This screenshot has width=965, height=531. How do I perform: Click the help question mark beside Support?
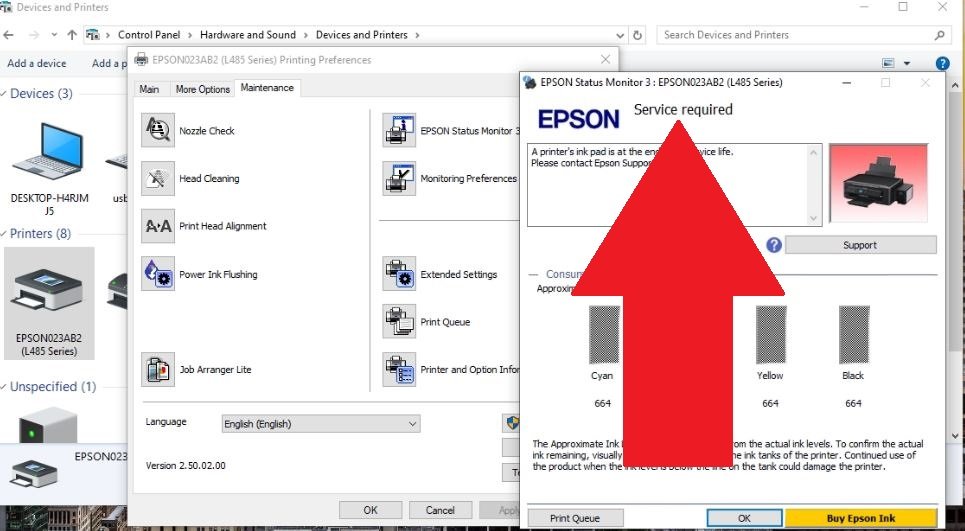click(774, 245)
